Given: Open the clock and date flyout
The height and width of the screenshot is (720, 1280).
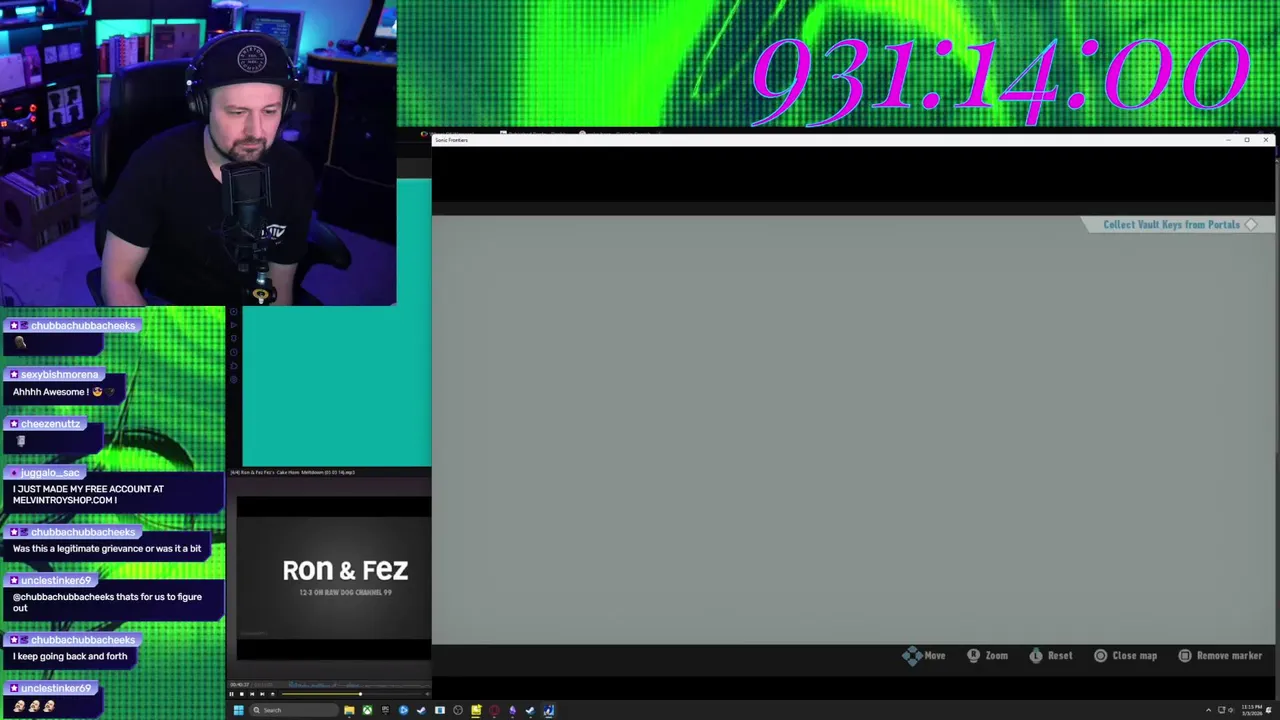Looking at the screenshot, I should tap(1252, 710).
